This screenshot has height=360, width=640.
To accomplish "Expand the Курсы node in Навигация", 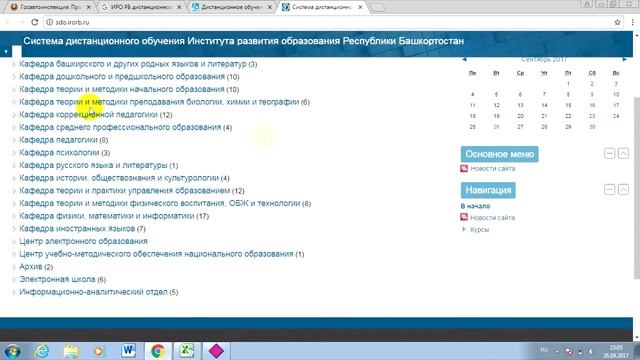I will pos(464,229).
